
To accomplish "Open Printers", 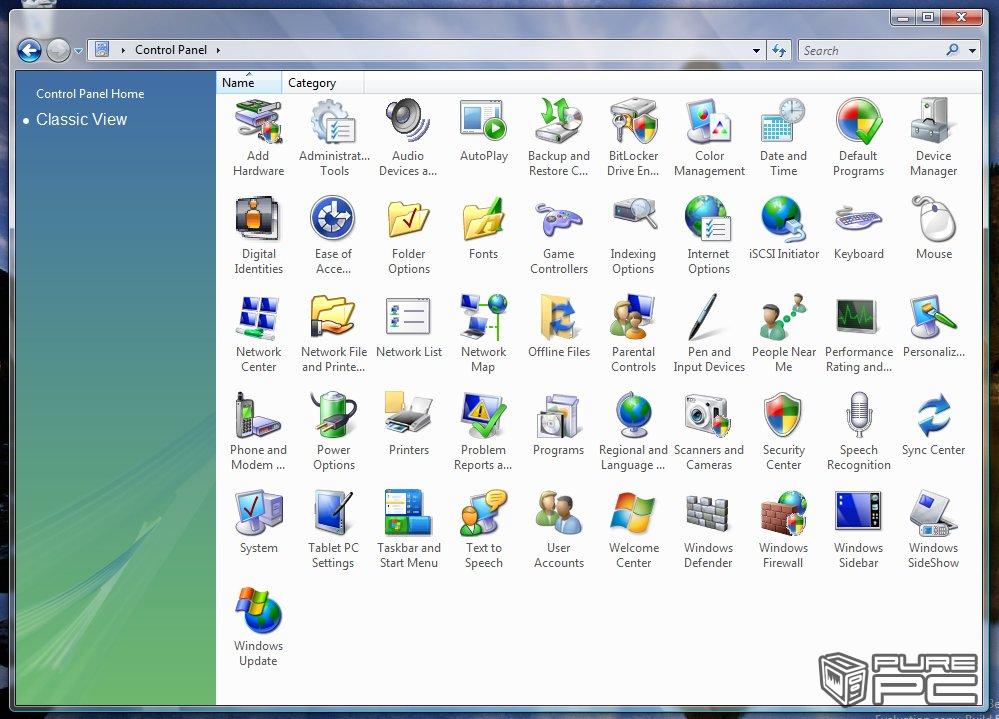I will coord(408,425).
